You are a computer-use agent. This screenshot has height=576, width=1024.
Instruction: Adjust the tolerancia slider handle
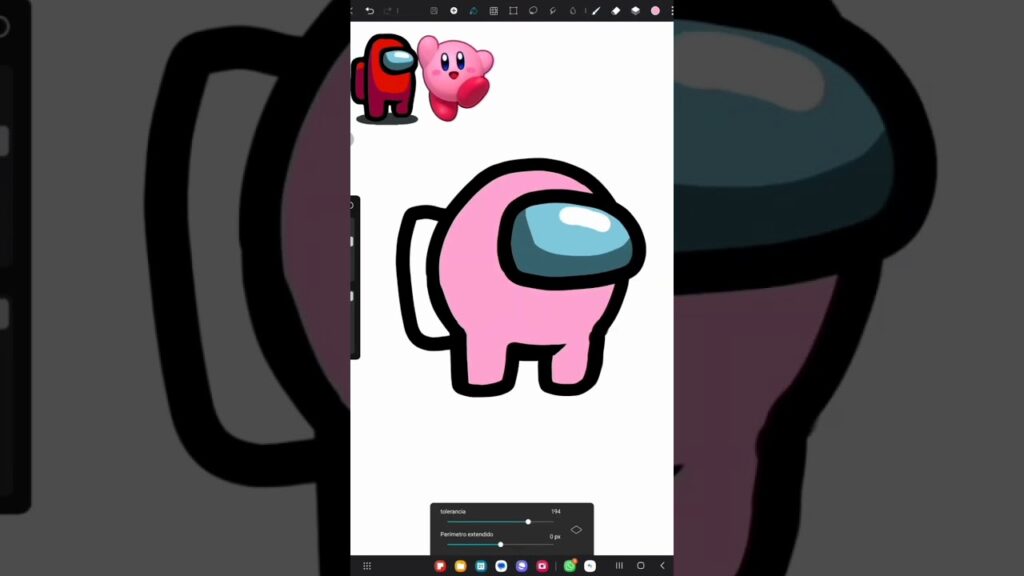528,522
